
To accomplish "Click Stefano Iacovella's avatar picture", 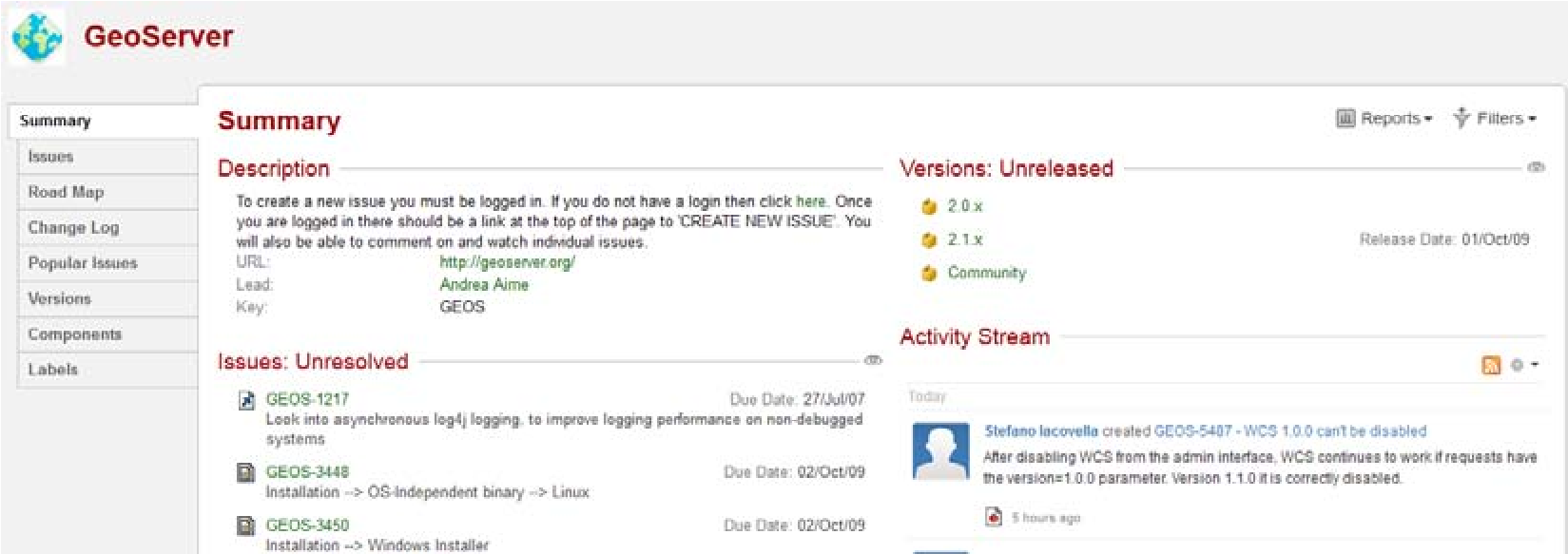I will 941,451.
